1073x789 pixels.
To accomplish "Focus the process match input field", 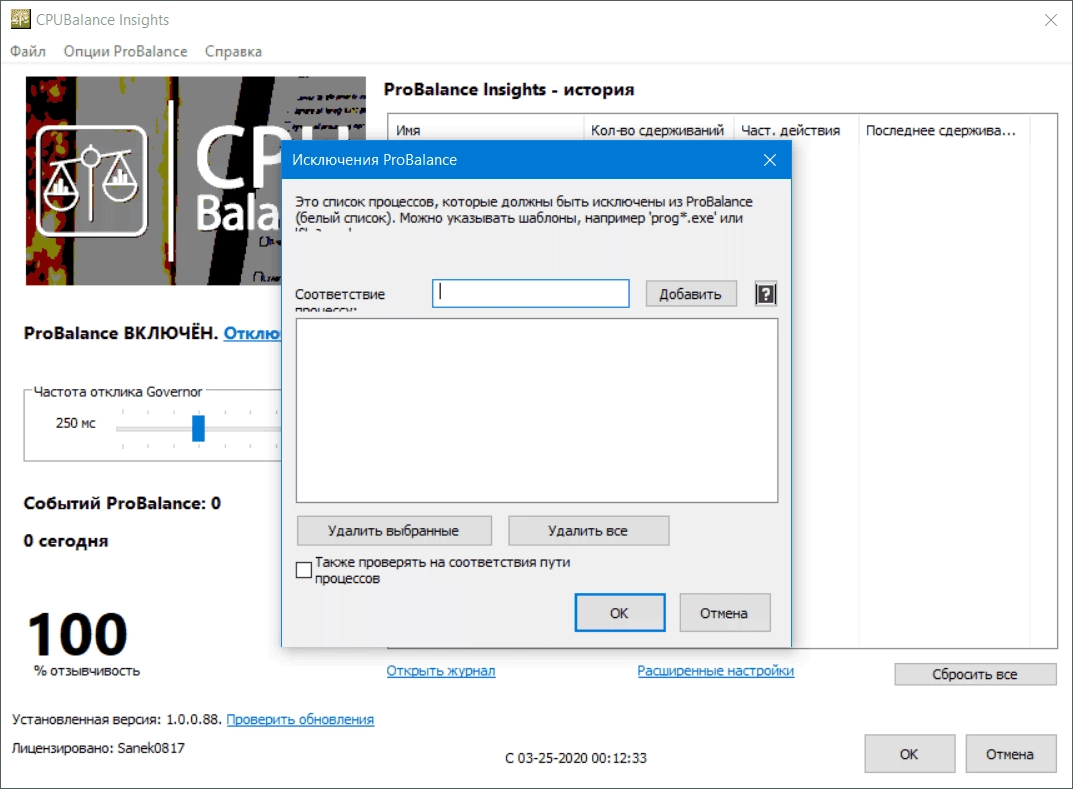I will 531,294.
